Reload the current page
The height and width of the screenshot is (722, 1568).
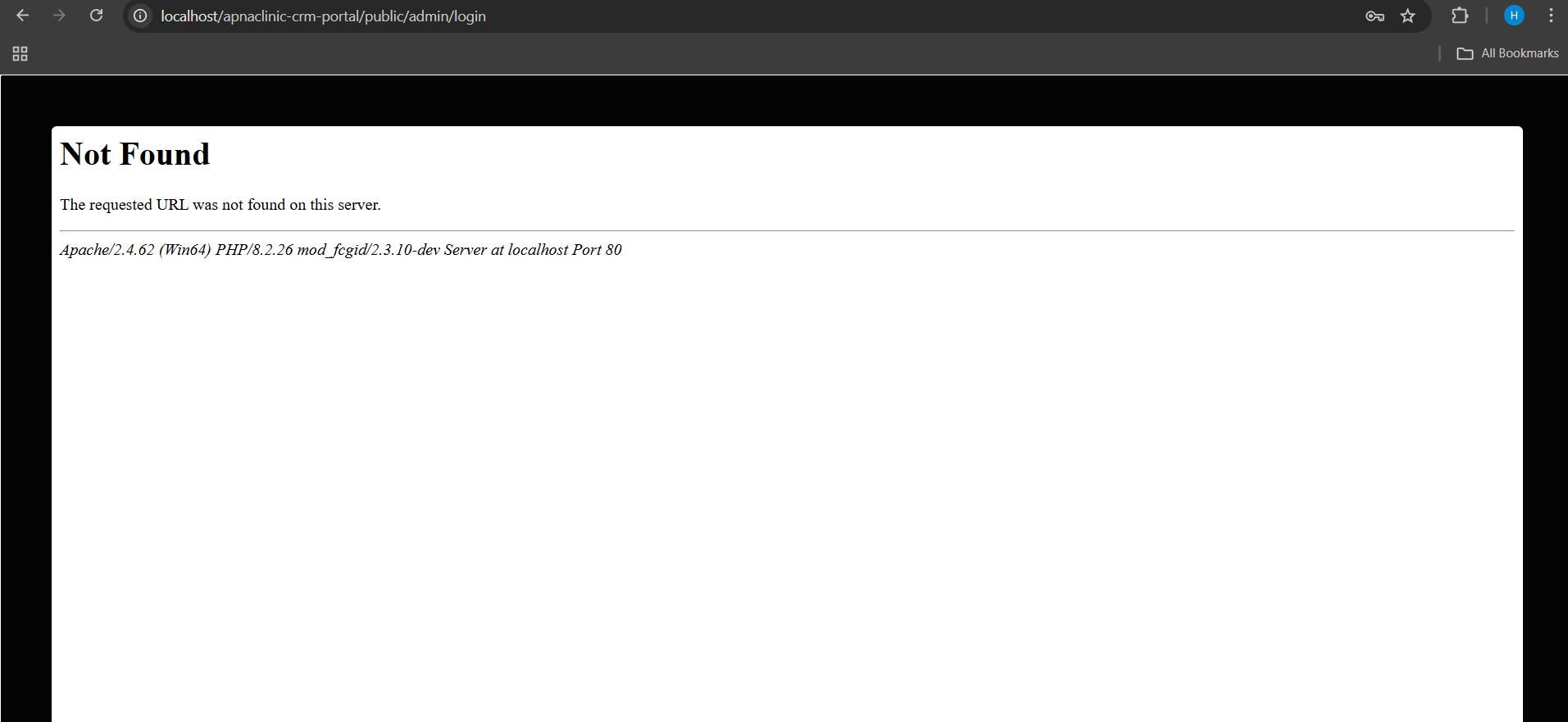[x=96, y=16]
